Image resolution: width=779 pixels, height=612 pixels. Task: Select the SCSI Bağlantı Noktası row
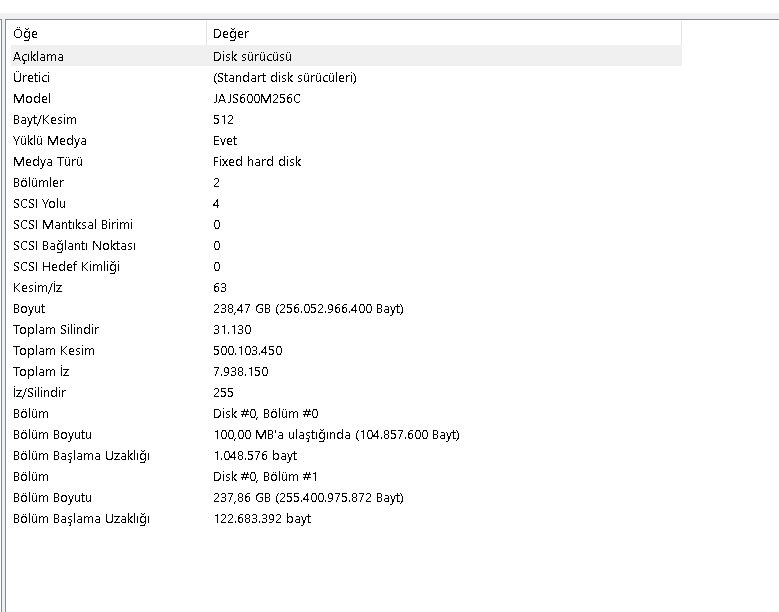pyautogui.click(x=346, y=245)
